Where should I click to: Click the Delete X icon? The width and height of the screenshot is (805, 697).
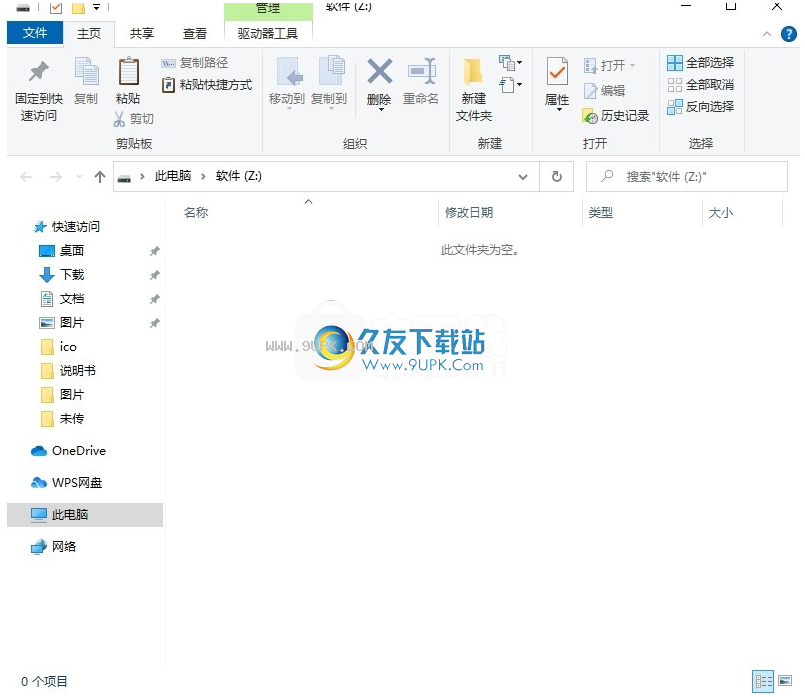pos(379,71)
